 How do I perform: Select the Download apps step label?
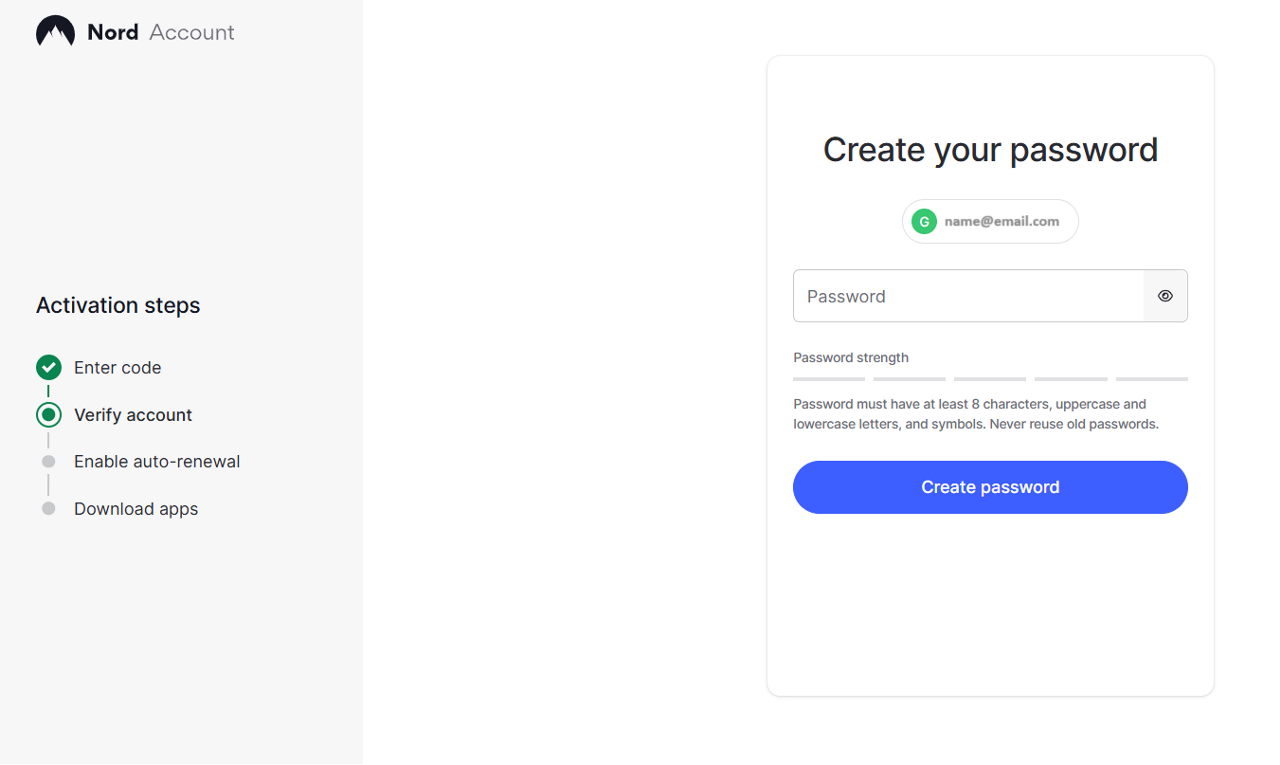click(136, 509)
